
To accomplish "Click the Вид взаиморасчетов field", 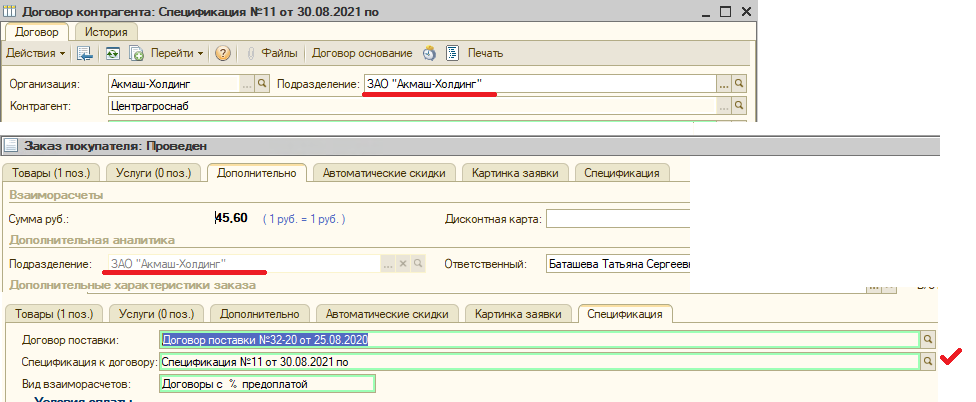I will [x=268, y=384].
